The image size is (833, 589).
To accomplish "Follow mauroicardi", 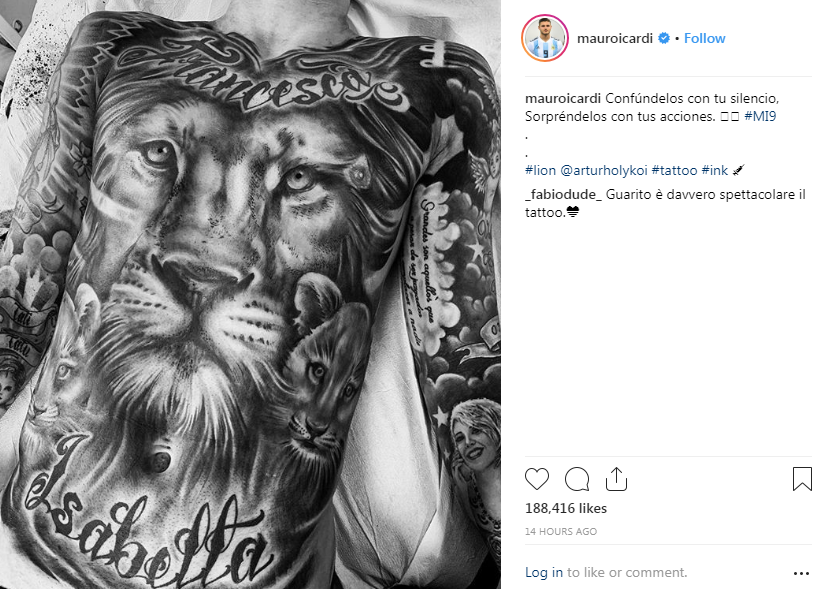I will tap(704, 38).
